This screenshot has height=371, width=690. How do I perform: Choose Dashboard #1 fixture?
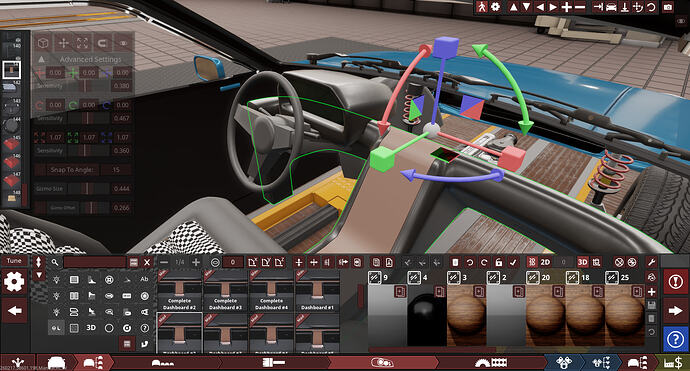pos(317,291)
